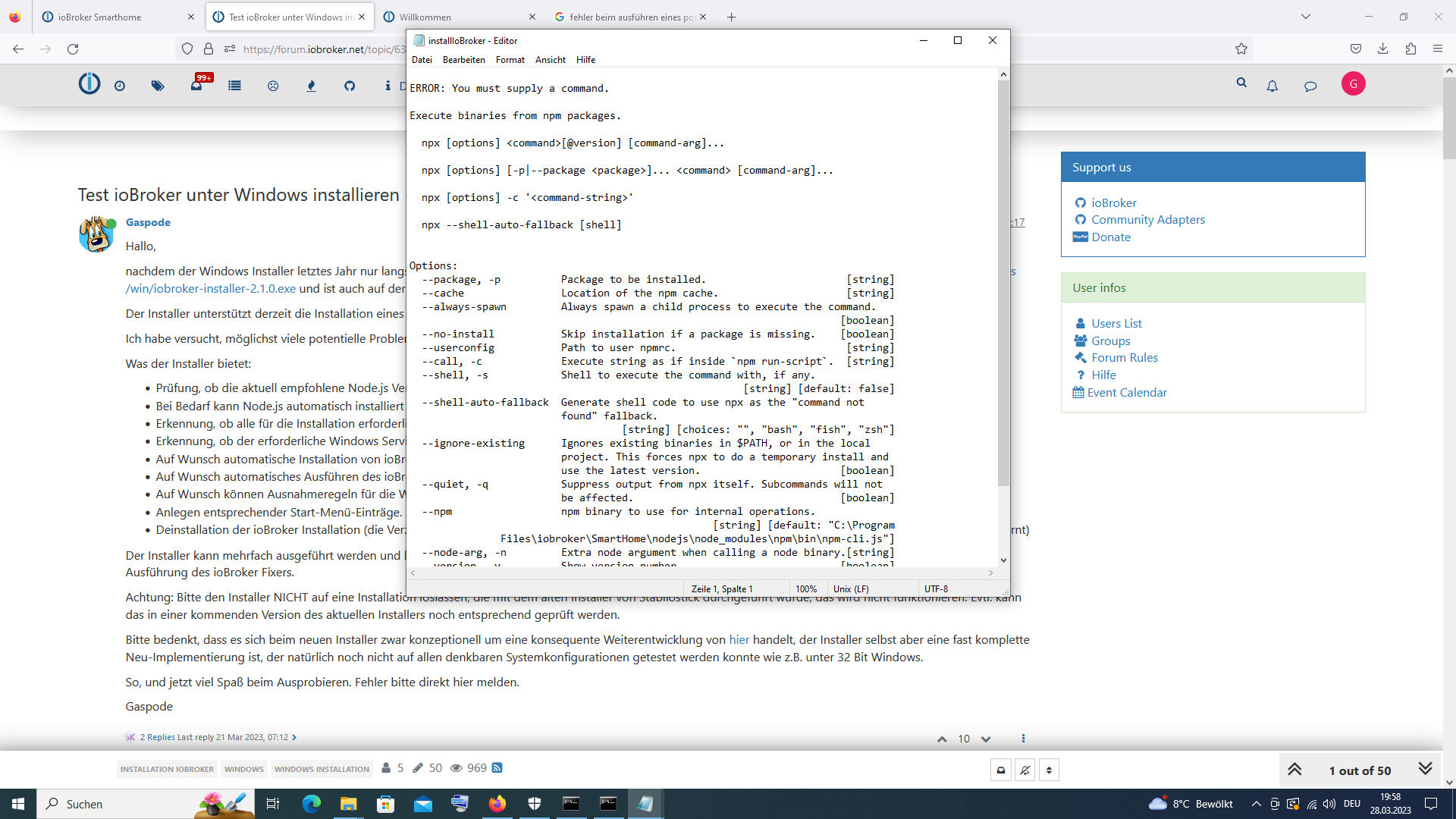This screenshot has height=819, width=1456.
Task: Toggle the muted-bell topic watch button
Action: point(1025,770)
